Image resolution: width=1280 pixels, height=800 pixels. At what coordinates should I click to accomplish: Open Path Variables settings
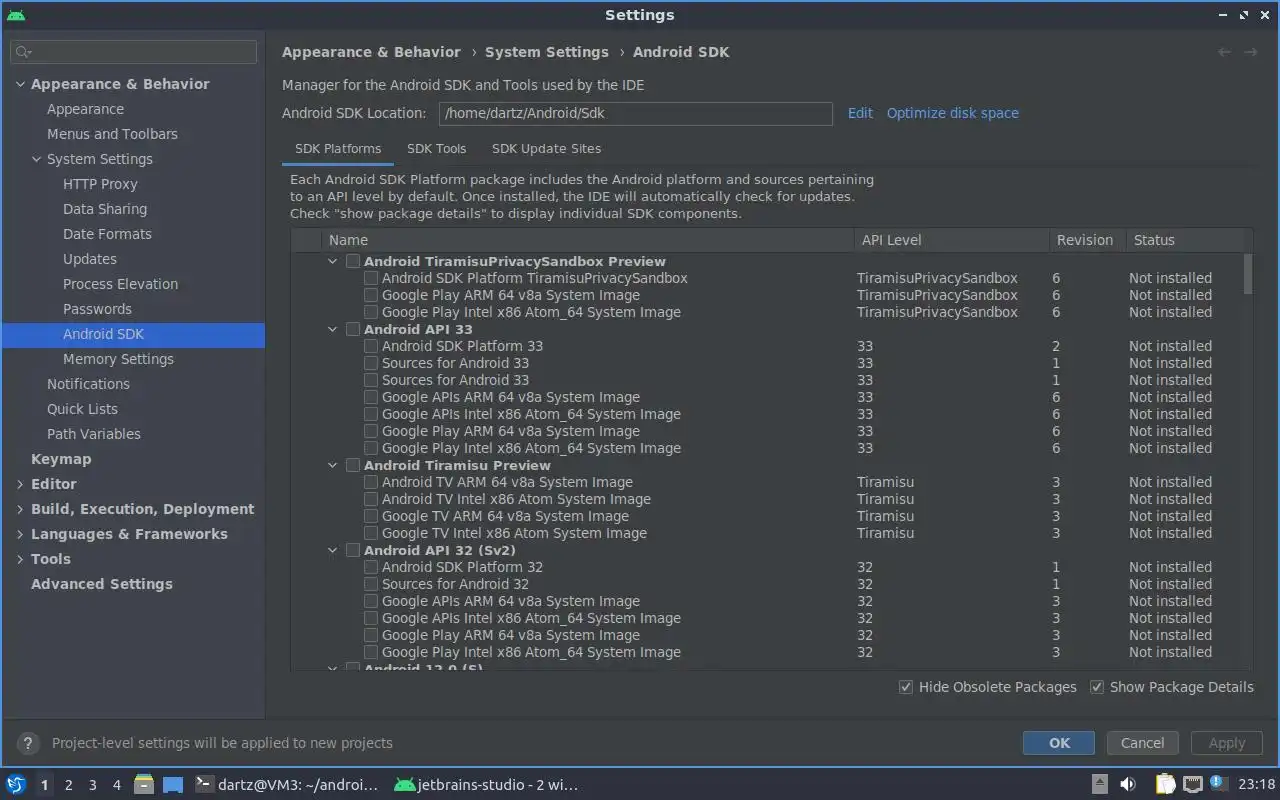point(94,434)
